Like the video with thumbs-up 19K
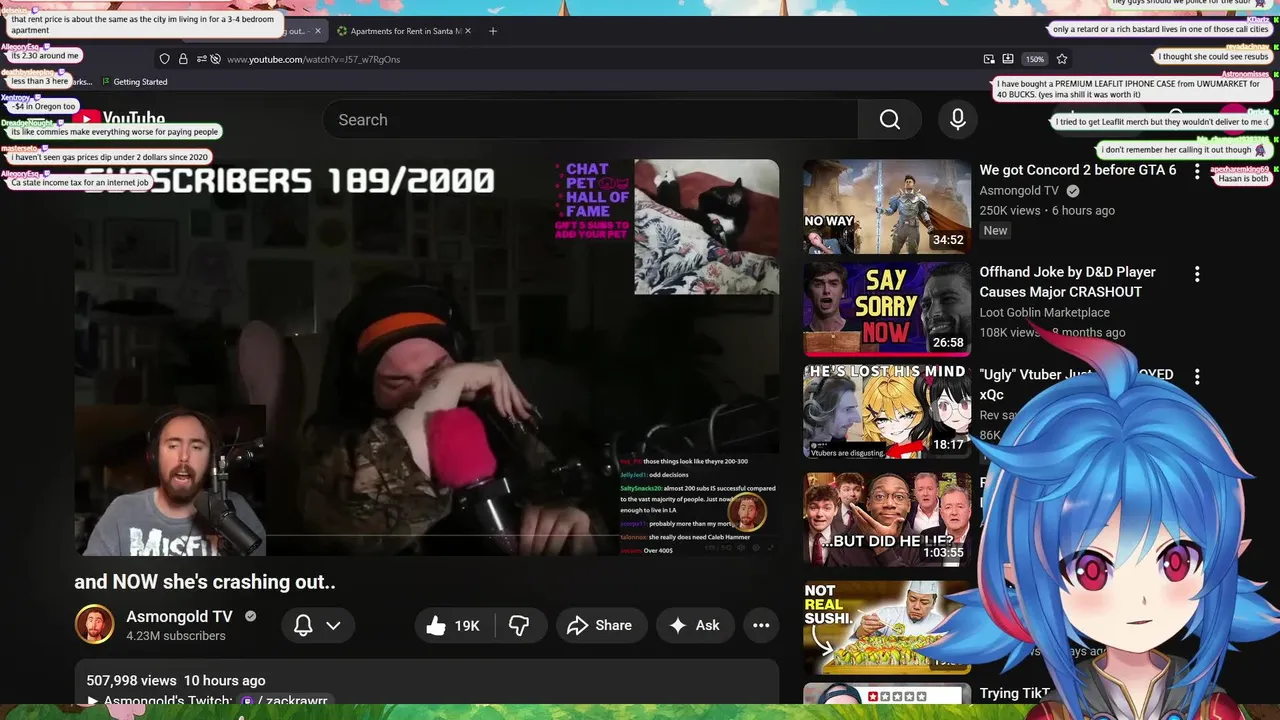Viewport: 1280px width, 720px height. click(453, 625)
